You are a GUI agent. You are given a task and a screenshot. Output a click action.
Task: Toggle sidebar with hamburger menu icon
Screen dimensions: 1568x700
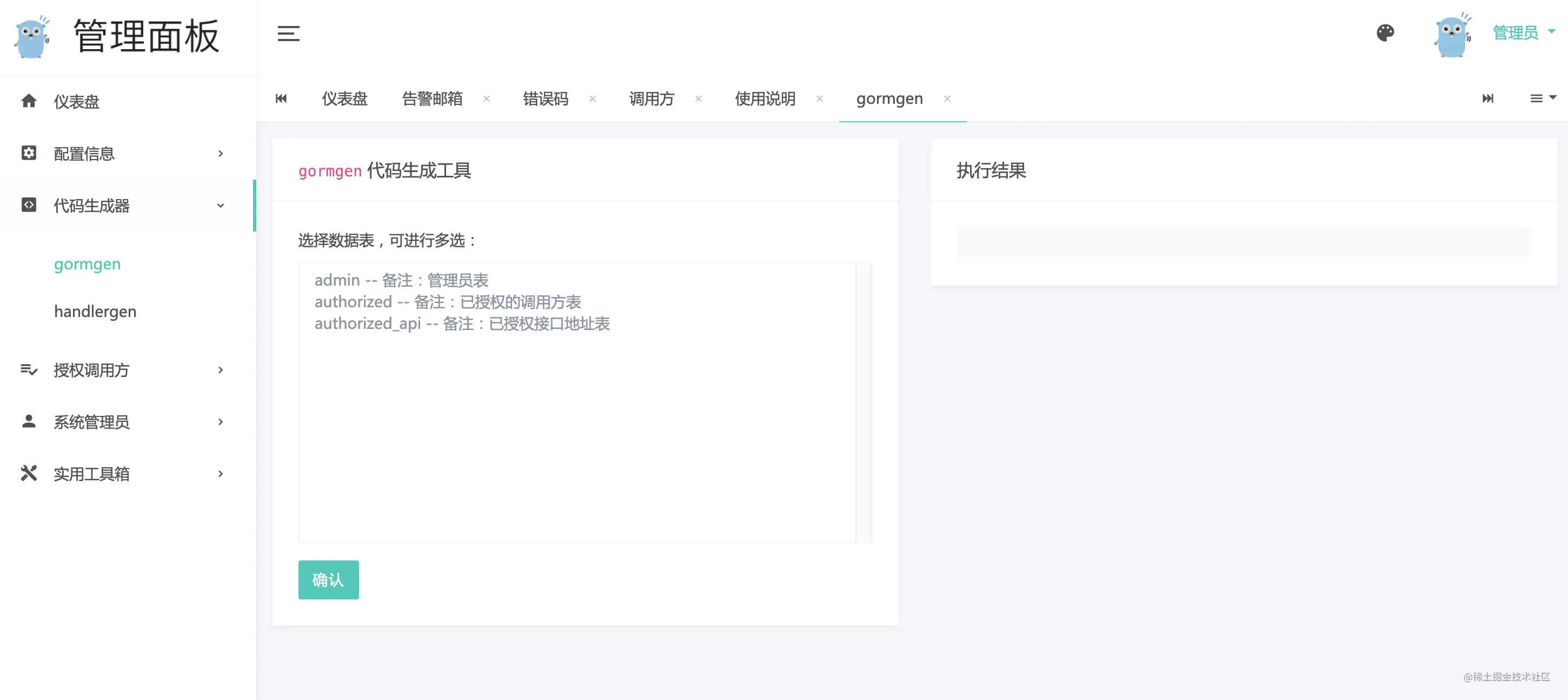tap(288, 34)
